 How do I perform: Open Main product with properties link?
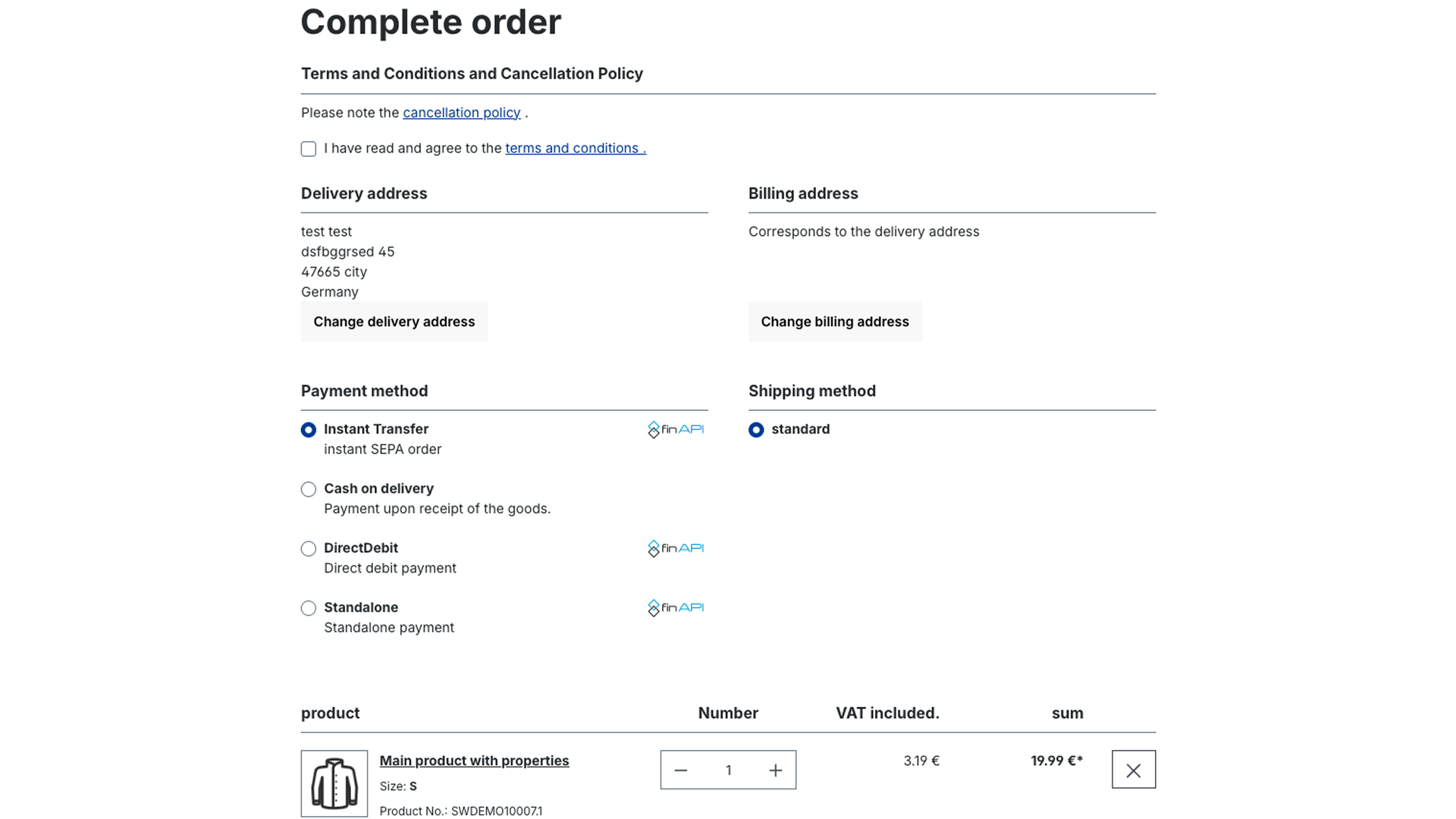point(474,761)
